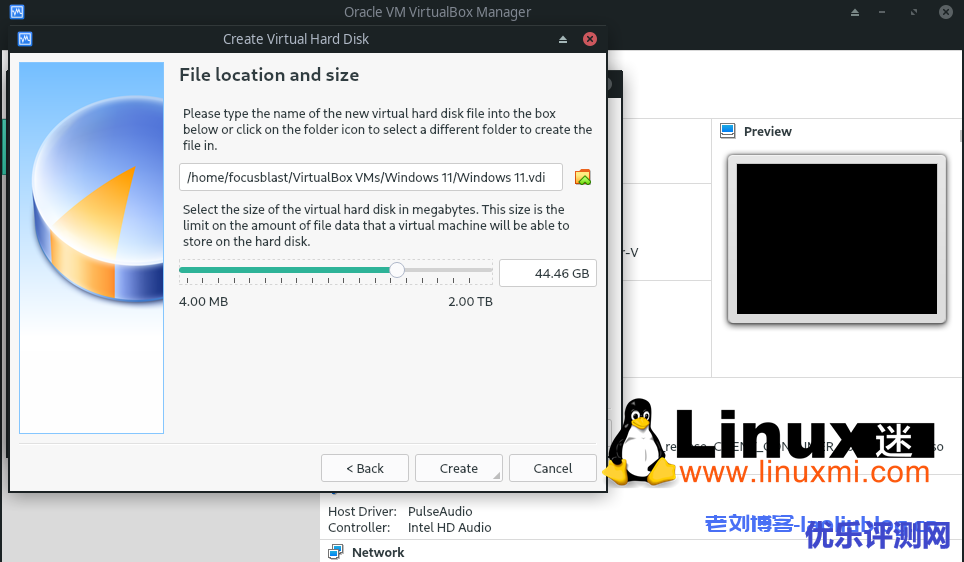
Task: Click the Host Driver label
Action: point(362,511)
